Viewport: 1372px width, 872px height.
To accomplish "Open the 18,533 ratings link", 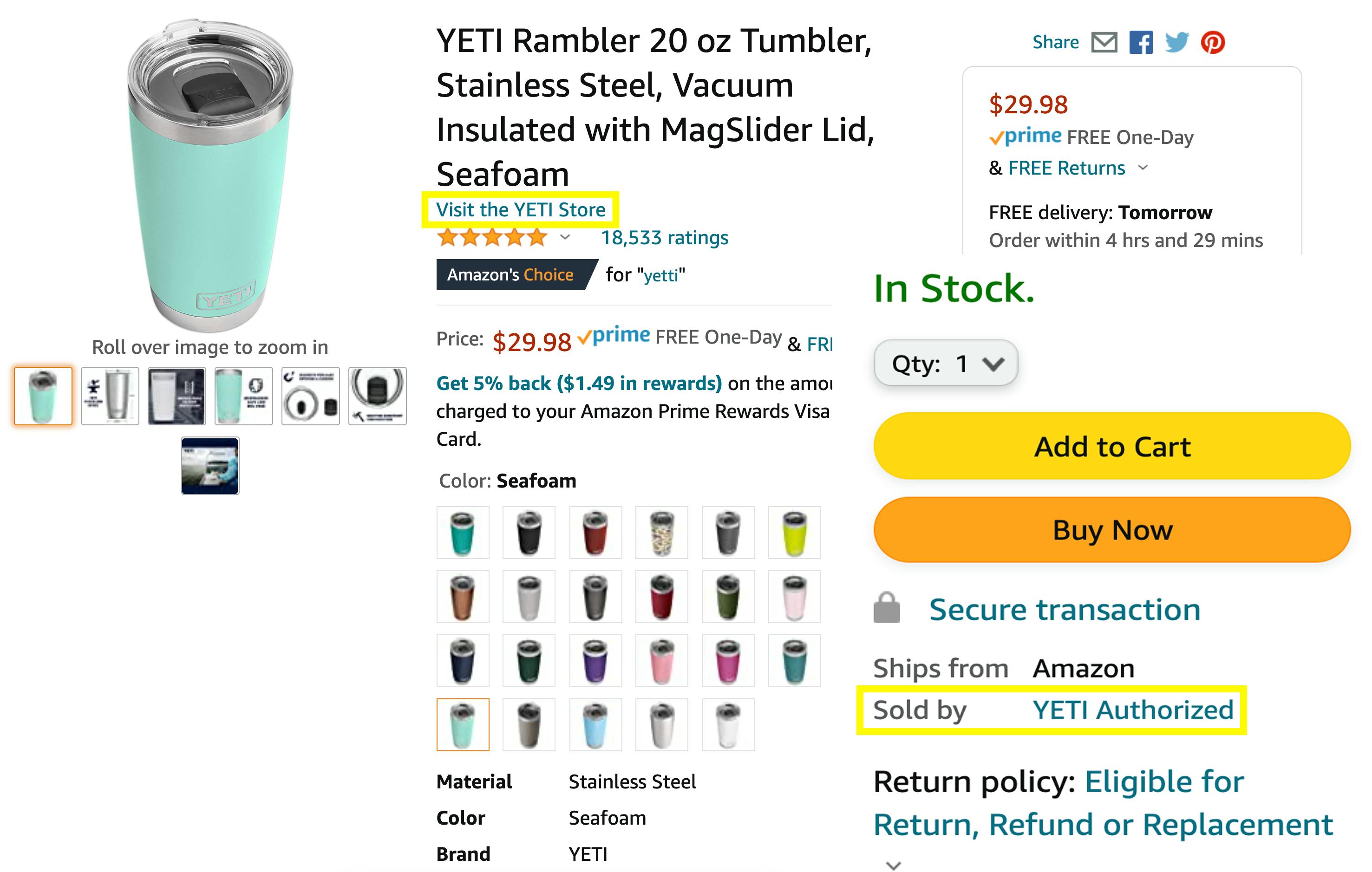I will [664, 238].
